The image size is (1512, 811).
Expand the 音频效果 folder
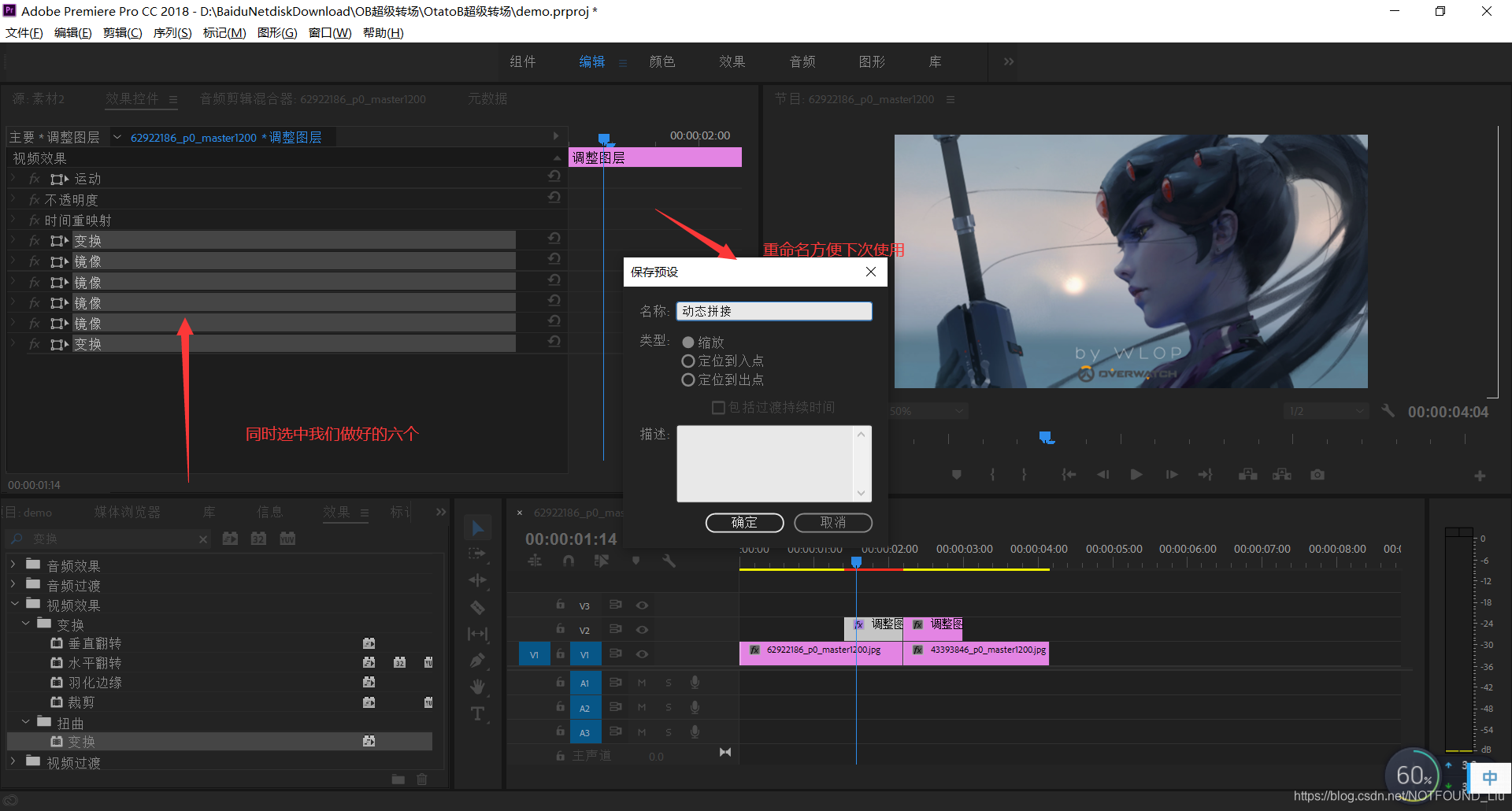[x=13, y=565]
